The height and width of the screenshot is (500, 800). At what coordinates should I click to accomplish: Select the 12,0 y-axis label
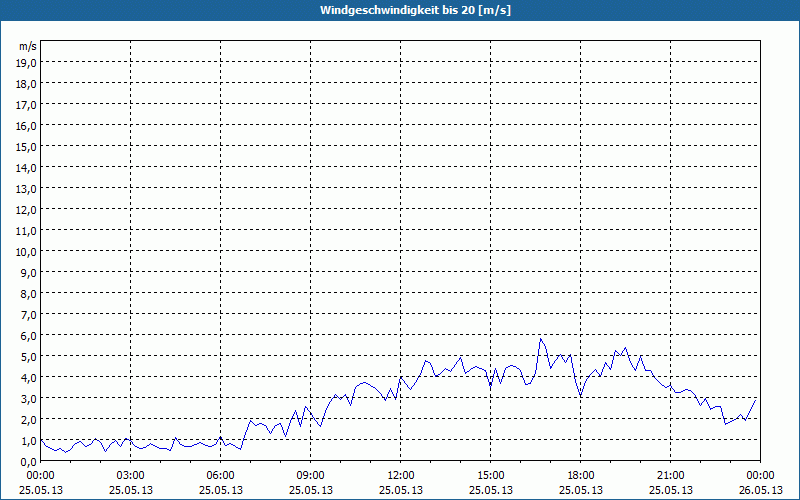(26, 210)
